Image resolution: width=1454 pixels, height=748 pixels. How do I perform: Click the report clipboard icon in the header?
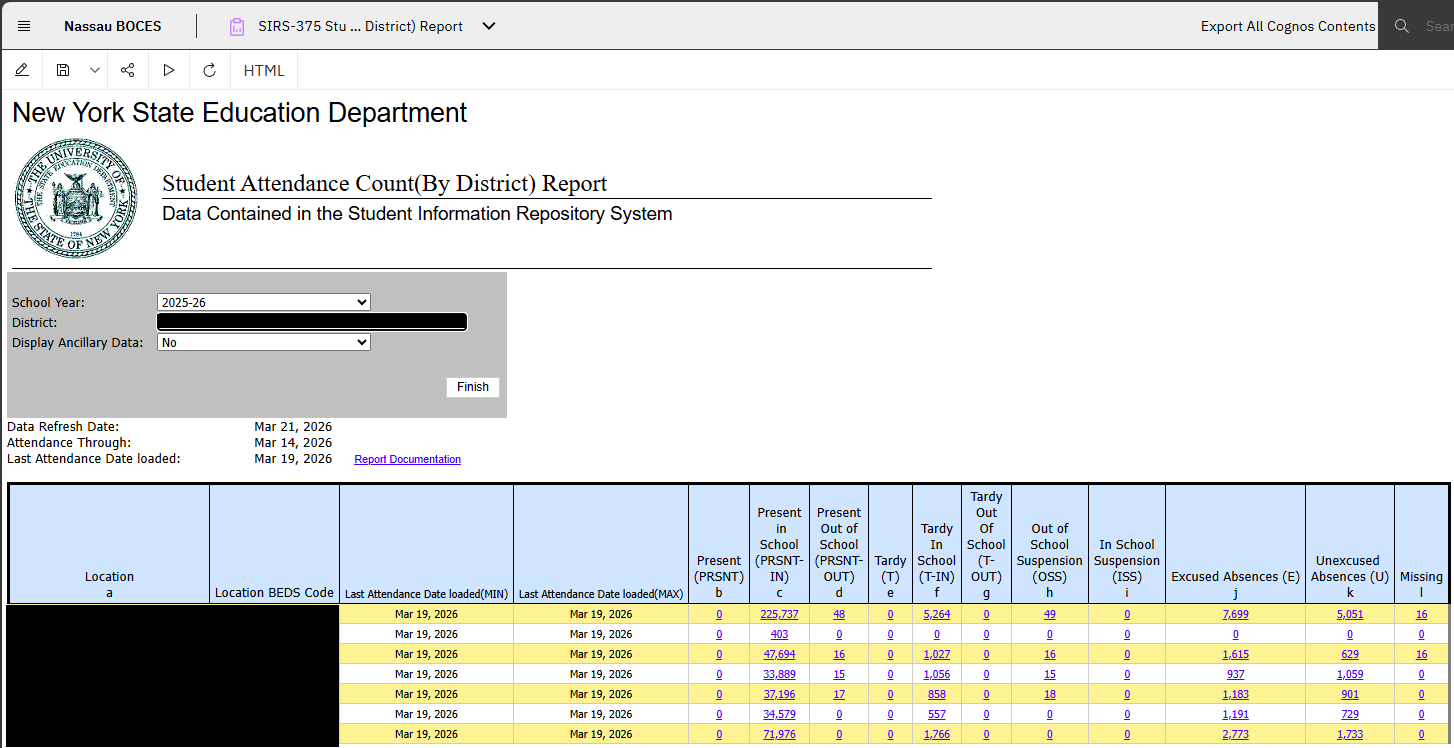(237, 27)
